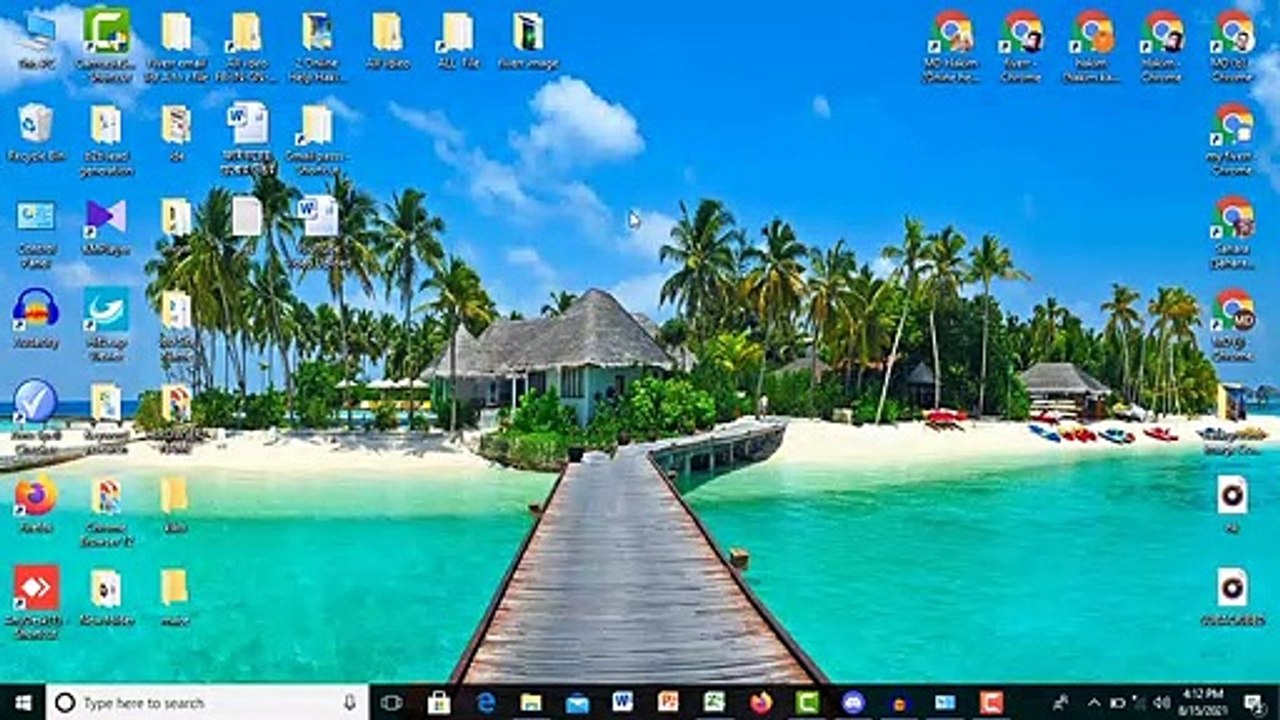Select the Control Panel desktop icon
The width and height of the screenshot is (1280, 720).
coord(36,233)
